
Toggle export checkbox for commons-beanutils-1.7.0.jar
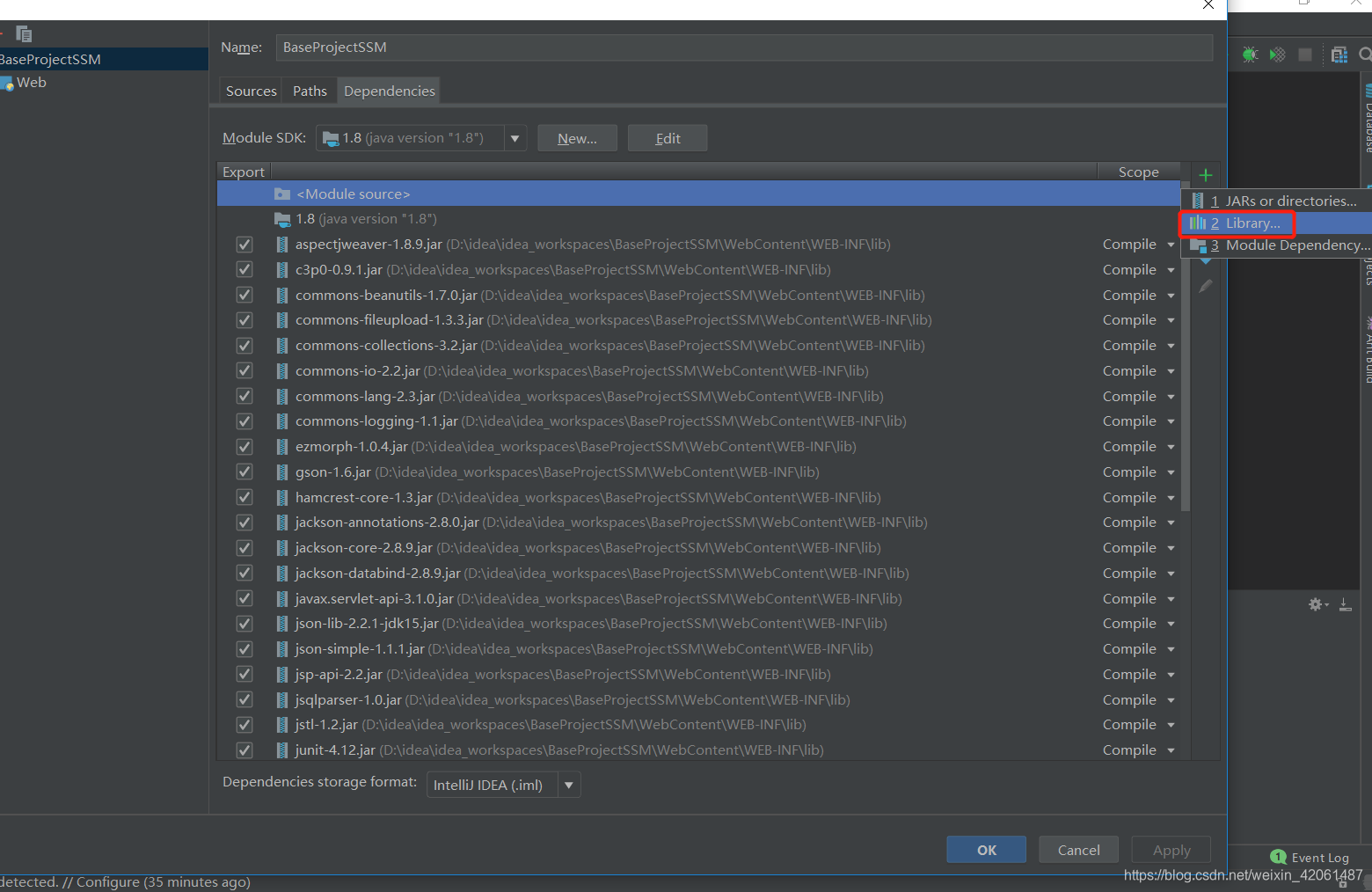244,296
